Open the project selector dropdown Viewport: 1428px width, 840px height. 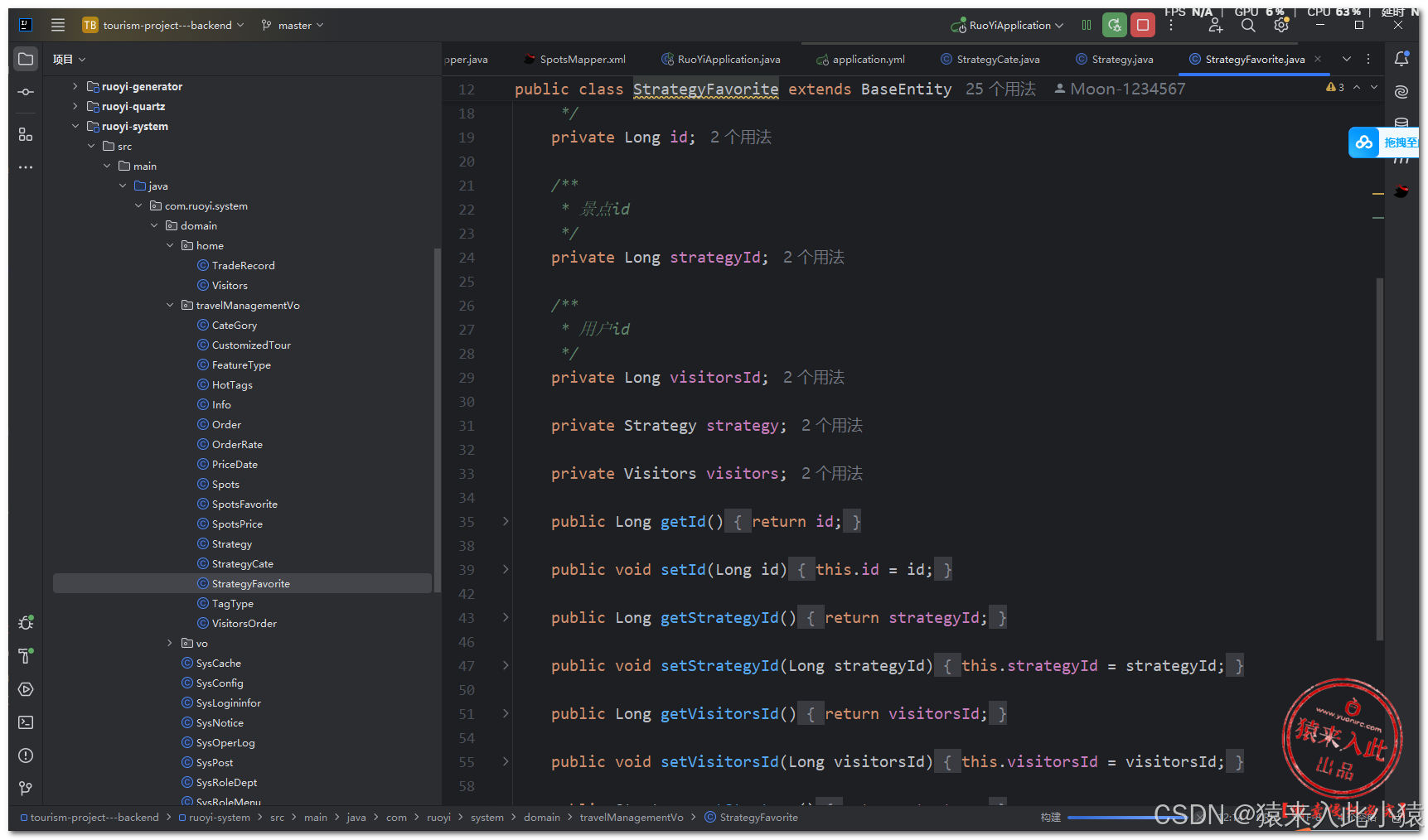point(163,25)
